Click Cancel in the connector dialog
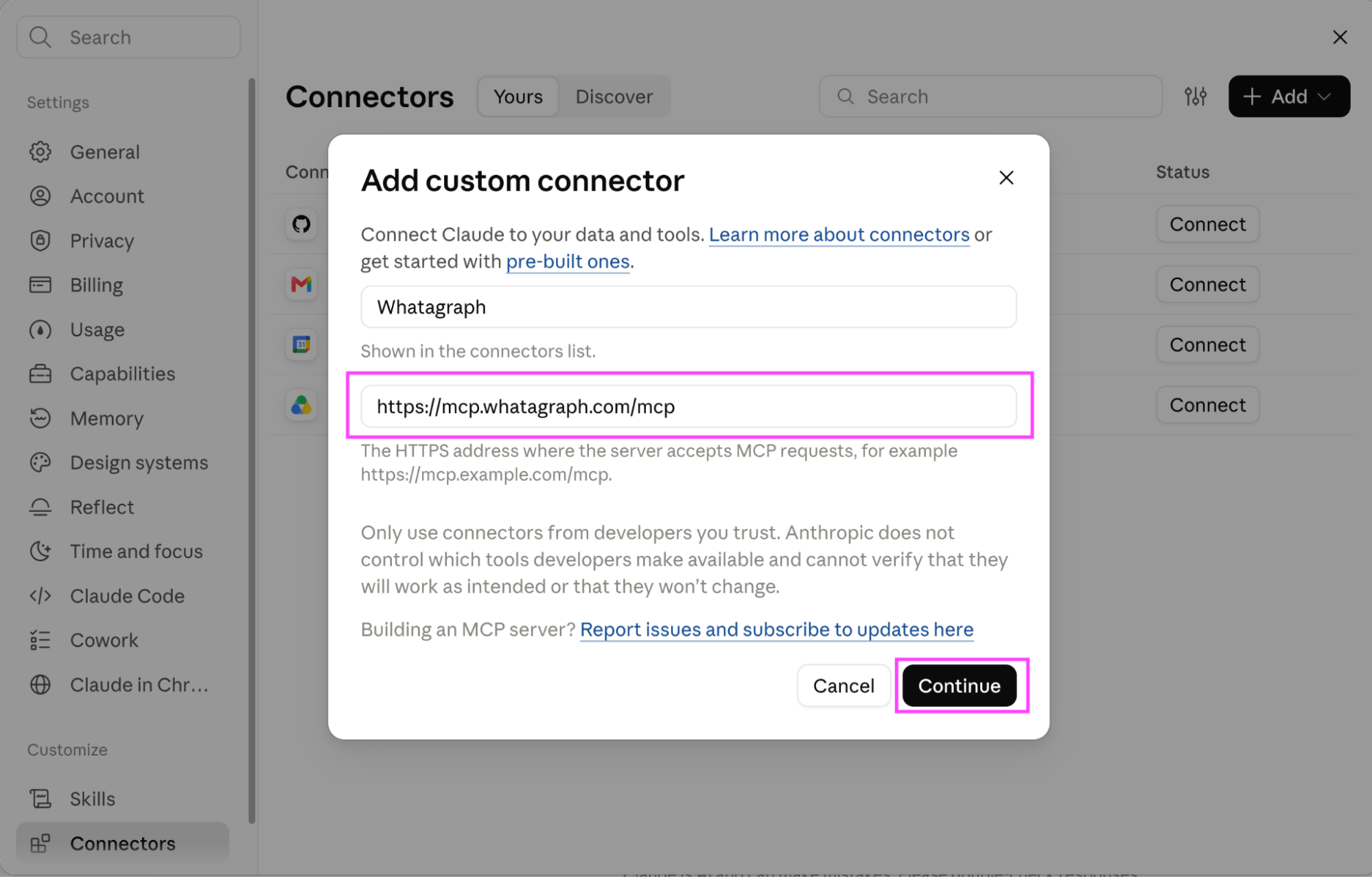This screenshot has height=877, width=1372. (844, 686)
